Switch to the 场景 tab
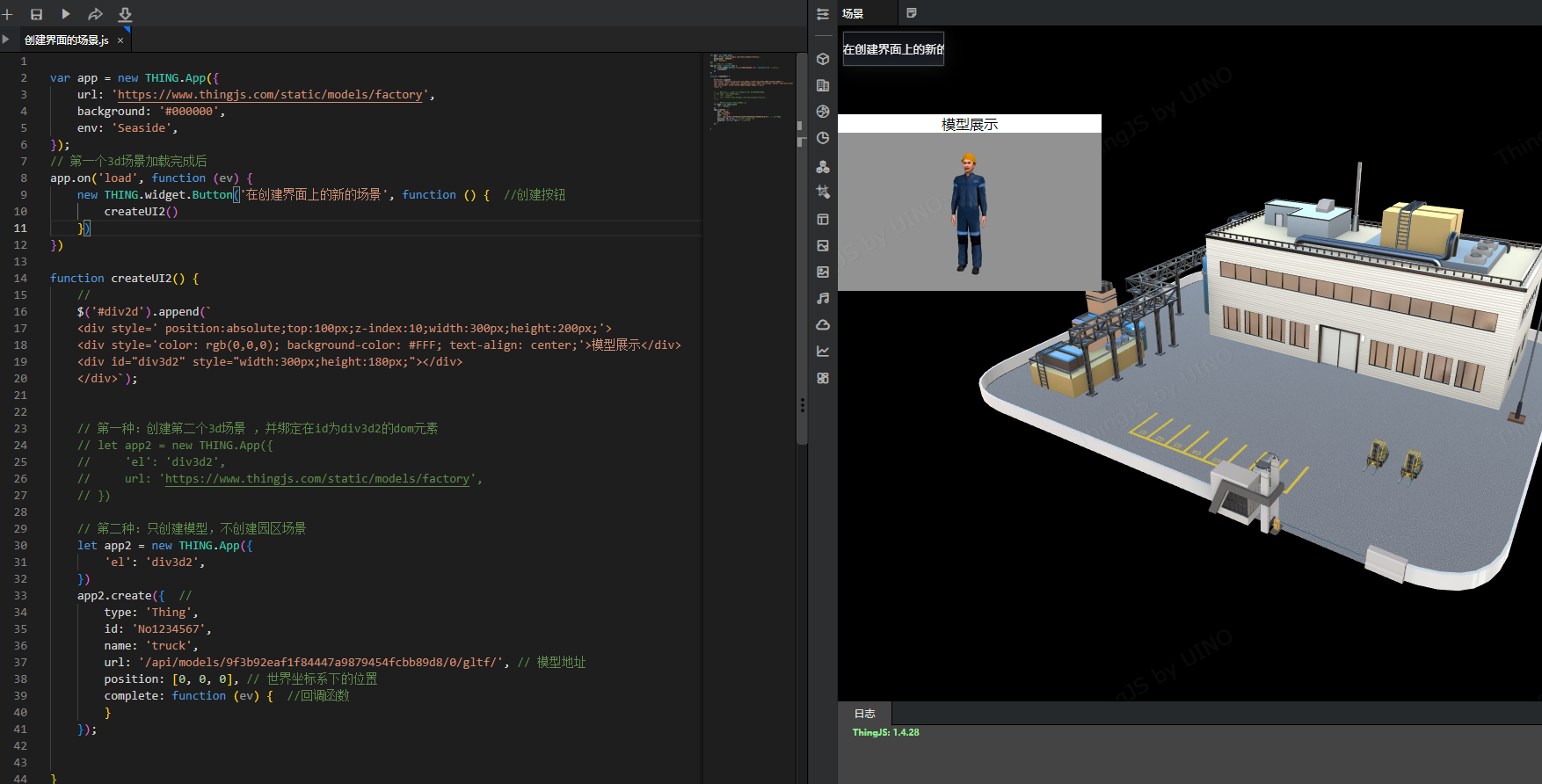This screenshot has width=1542, height=784. pyautogui.click(x=853, y=14)
